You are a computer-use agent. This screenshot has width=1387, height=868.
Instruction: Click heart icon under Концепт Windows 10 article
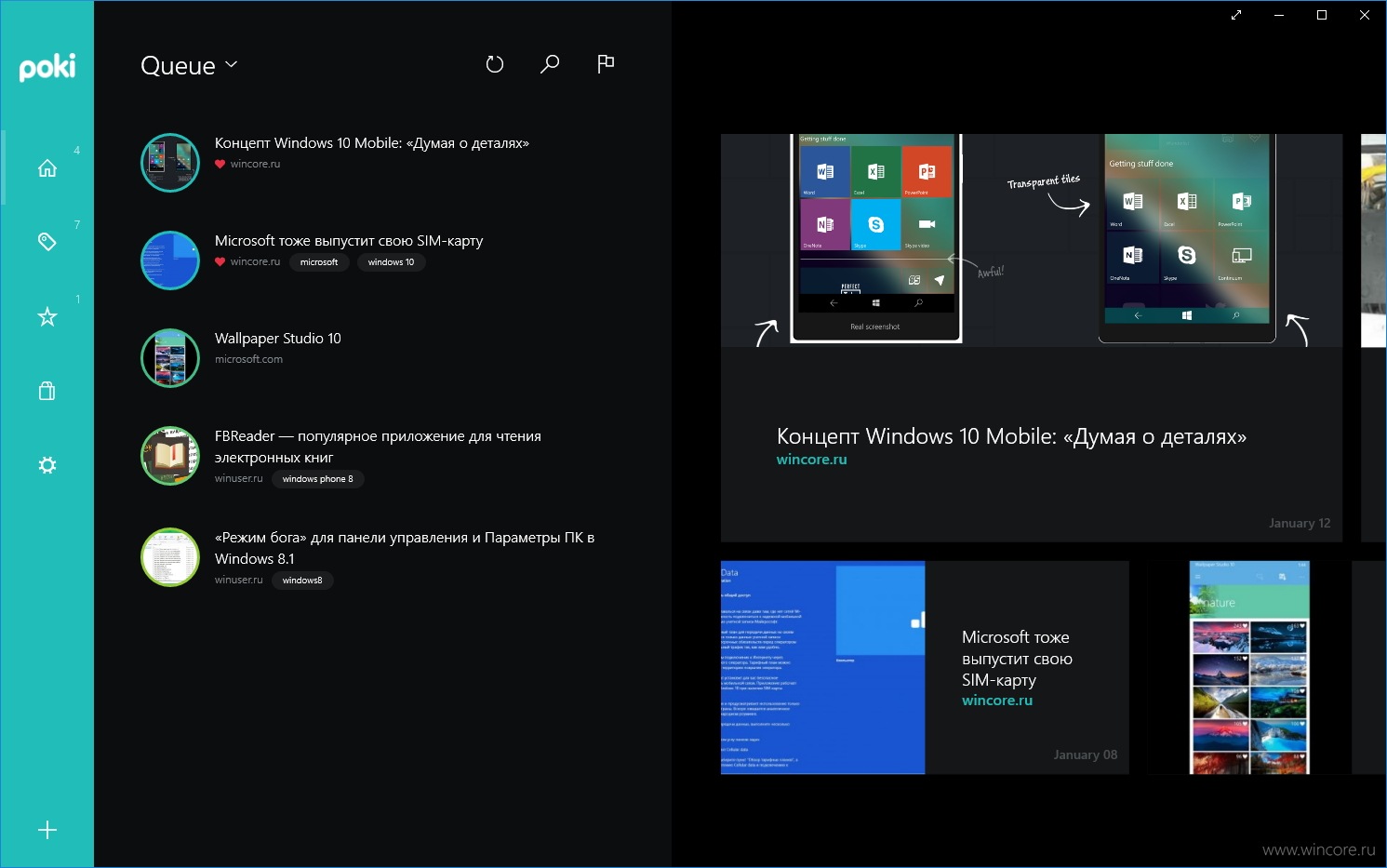[220, 165]
